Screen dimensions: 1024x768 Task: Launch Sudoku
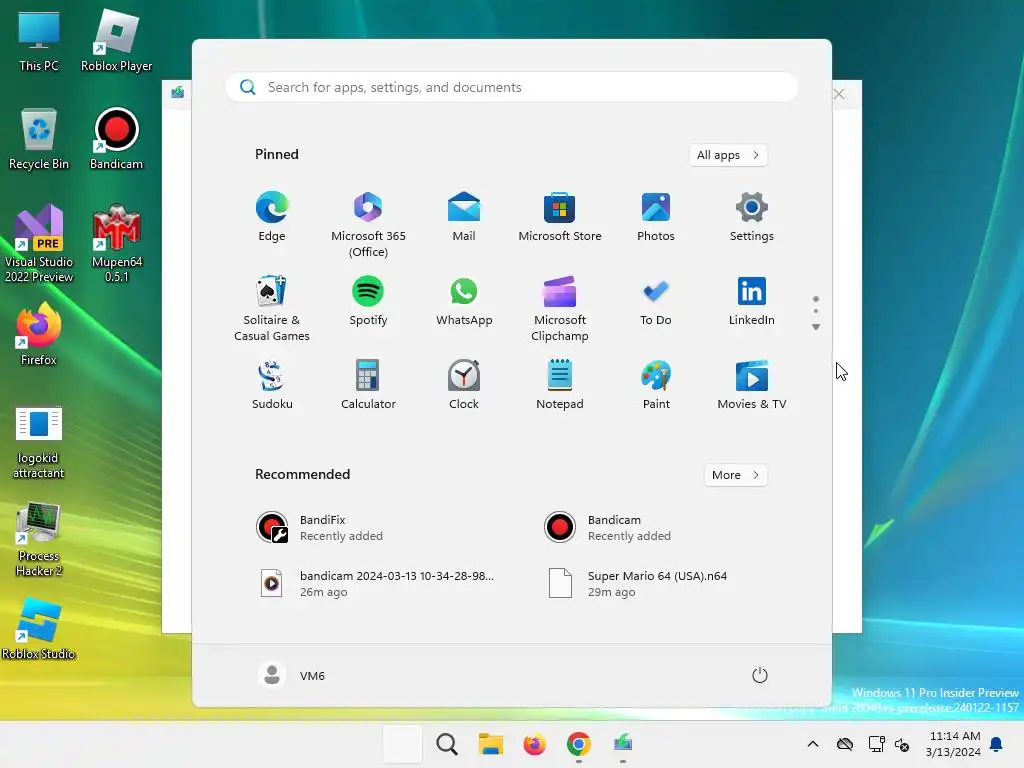coord(272,385)
